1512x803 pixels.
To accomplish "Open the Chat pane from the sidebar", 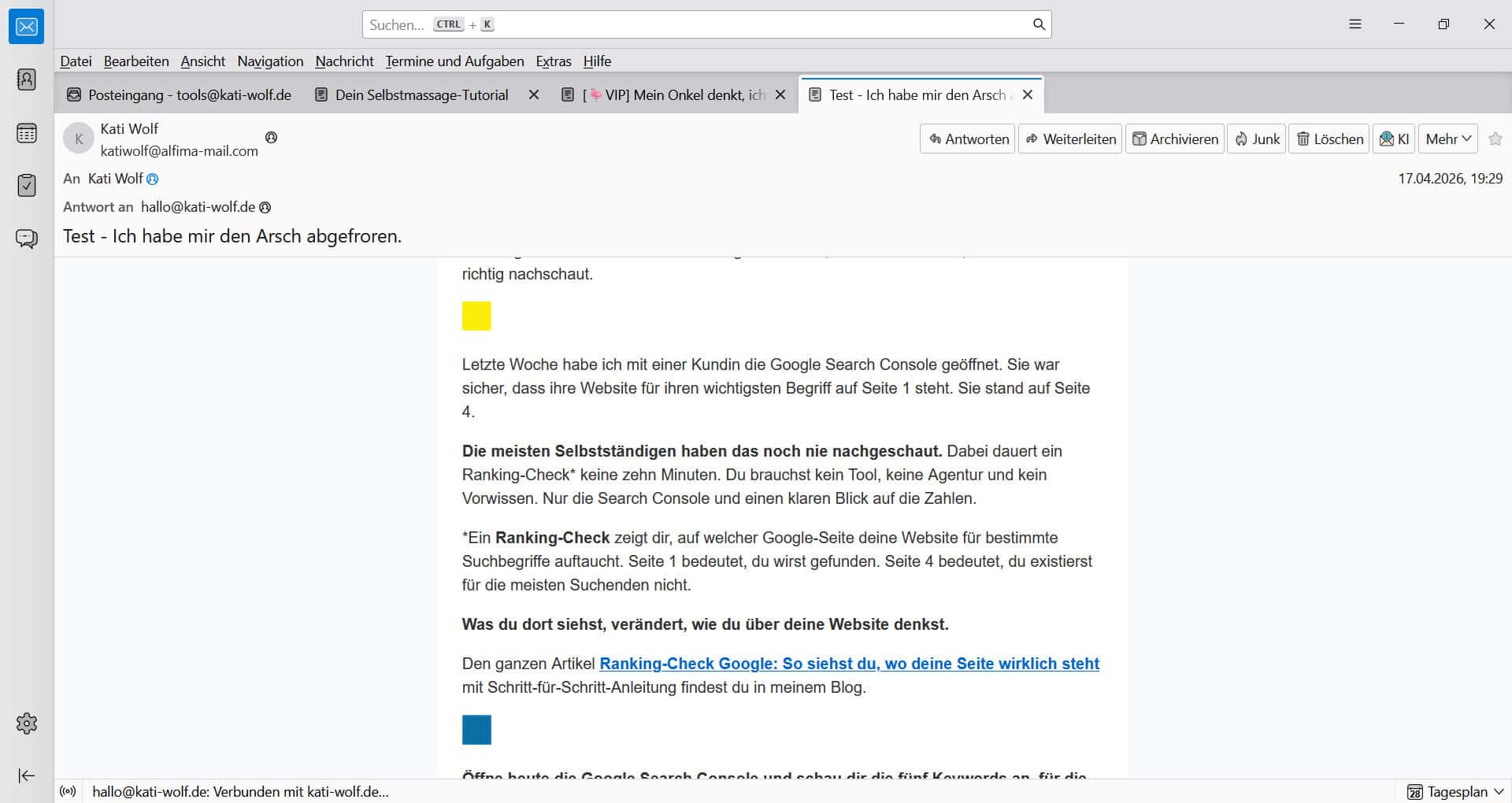I will click(27, 239).
